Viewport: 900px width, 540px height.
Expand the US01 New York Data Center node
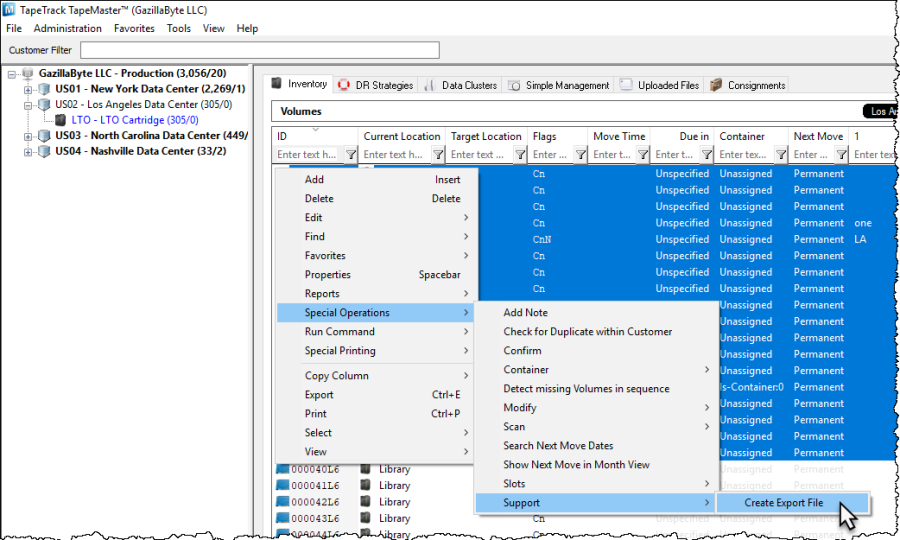tap(28, 89)
